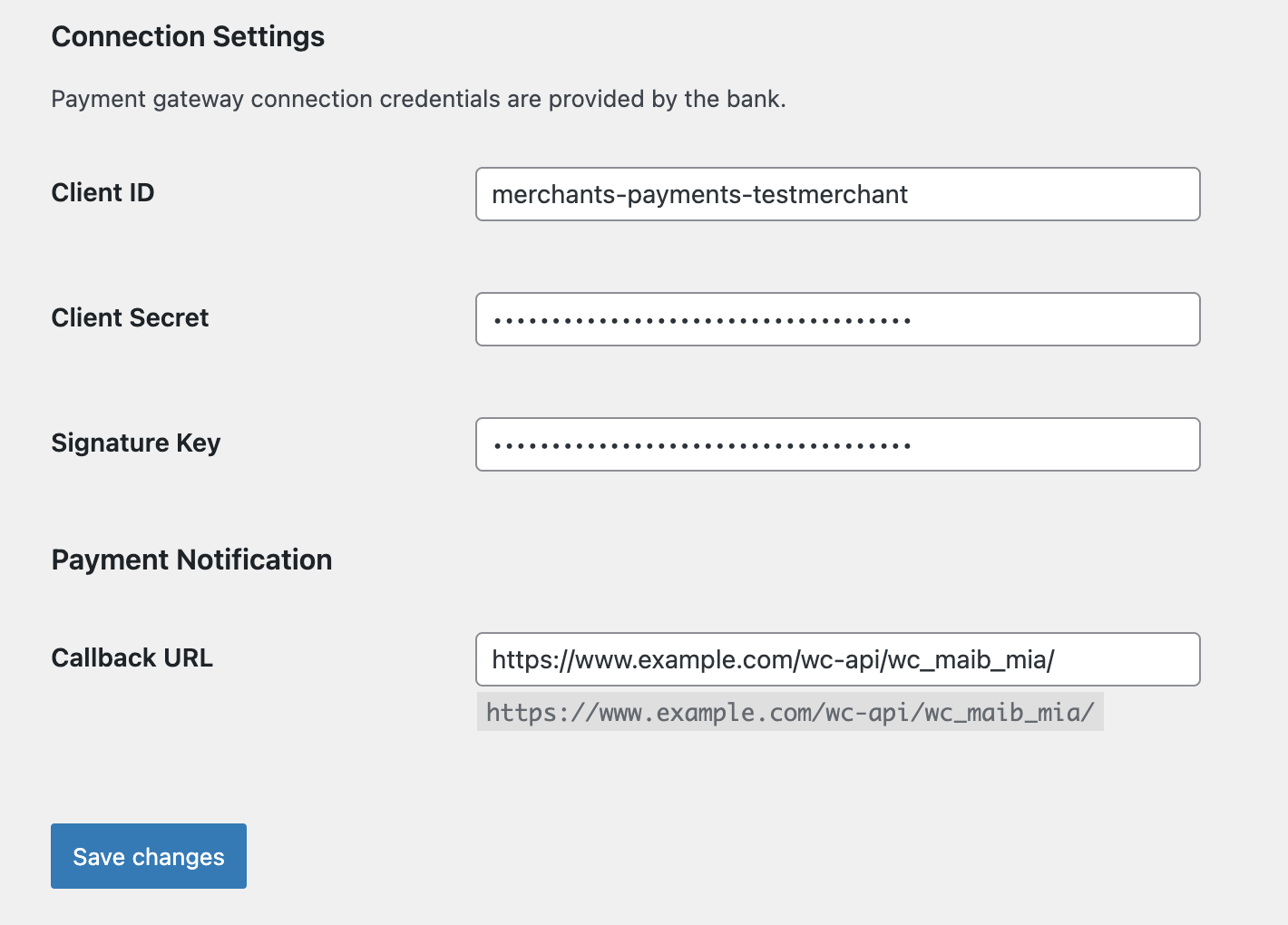Click the gray monospace callback URL snippet
The height and width of the screenshot is (925, 1288).
click(790, 713)
